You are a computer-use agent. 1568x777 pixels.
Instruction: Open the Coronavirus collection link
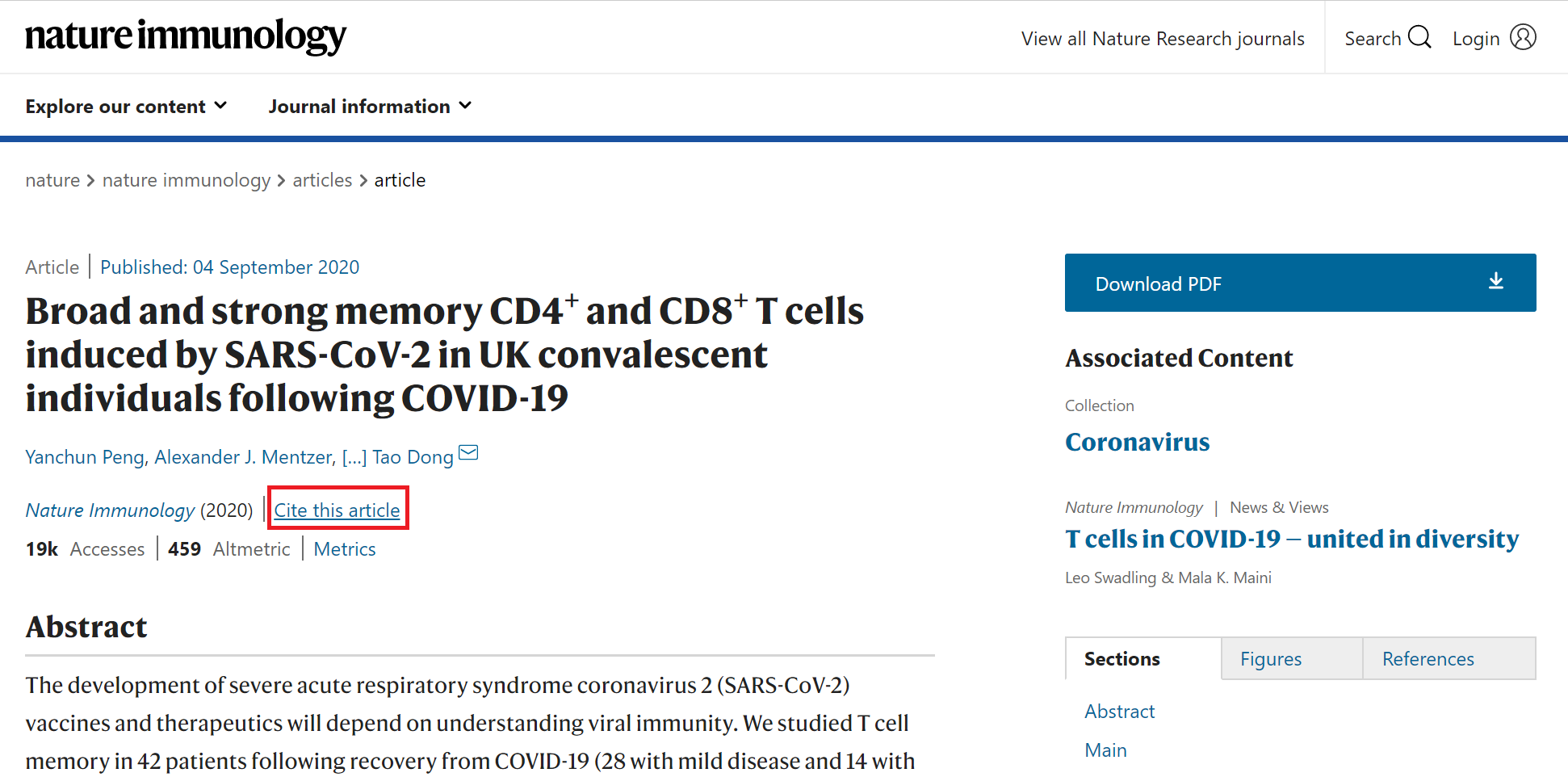click(x=1137, y=442)
